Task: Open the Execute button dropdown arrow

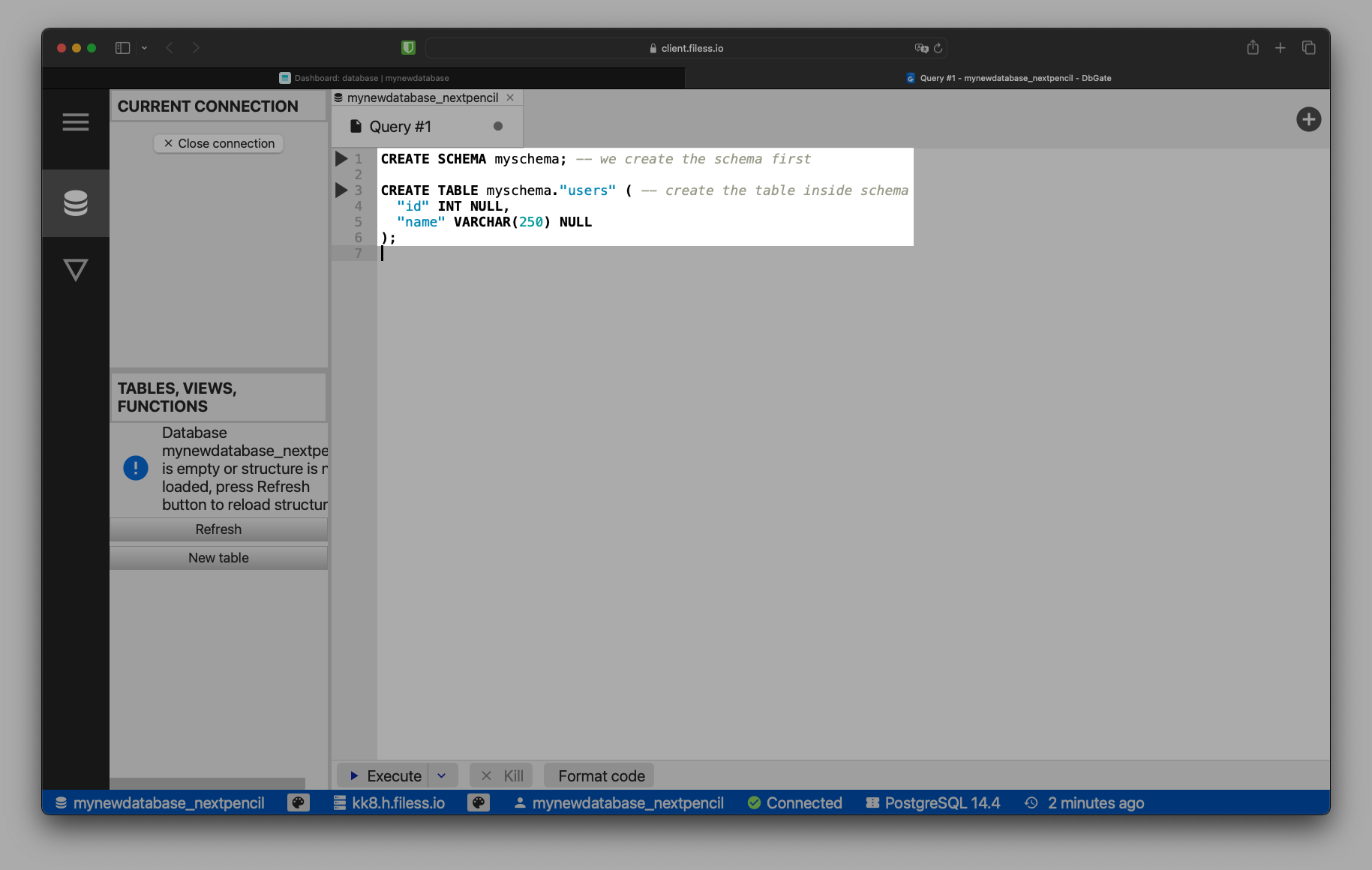Action: click(x=442, y=775)
